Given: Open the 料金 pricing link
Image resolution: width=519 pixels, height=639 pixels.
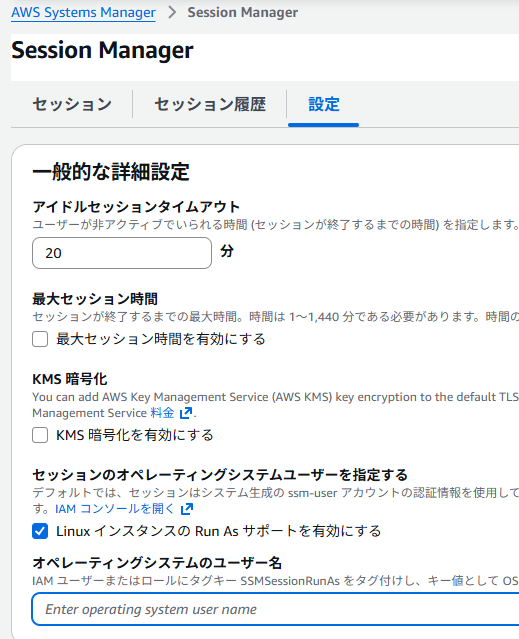Looking at the screenshot, I should [x=162, y=413].
